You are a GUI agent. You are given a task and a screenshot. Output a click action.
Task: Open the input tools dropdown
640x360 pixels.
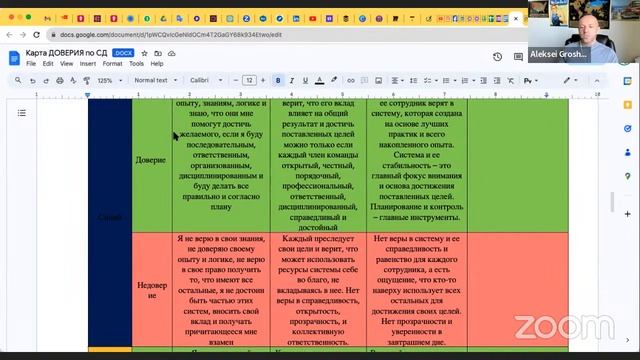point(531,81)
